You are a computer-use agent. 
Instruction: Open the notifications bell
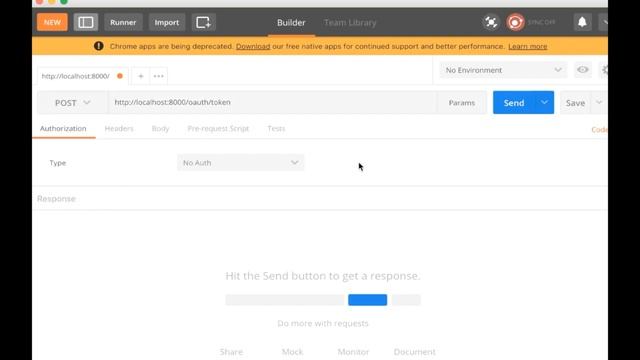click(582, 22)
